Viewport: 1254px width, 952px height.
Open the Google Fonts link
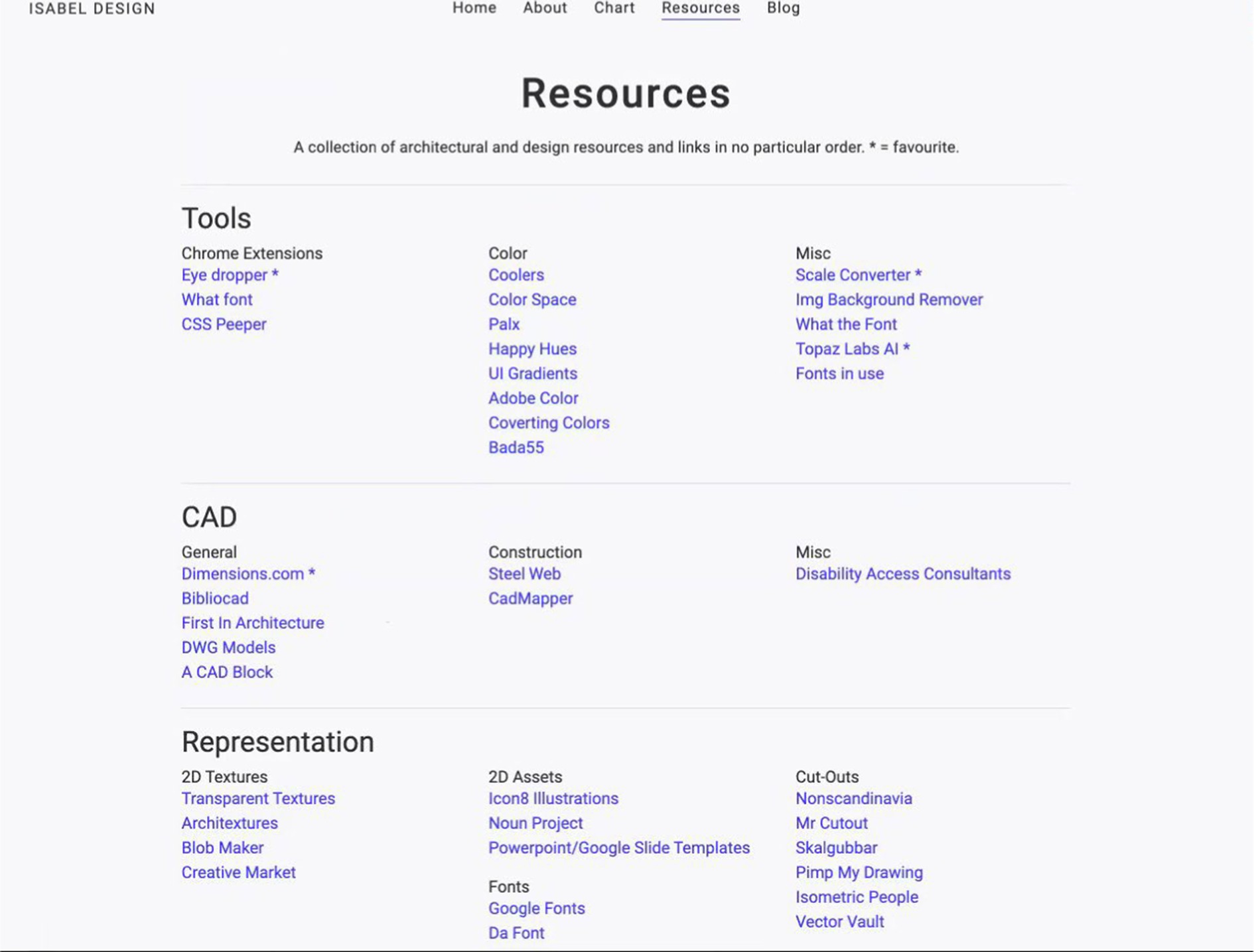(536, 908)
